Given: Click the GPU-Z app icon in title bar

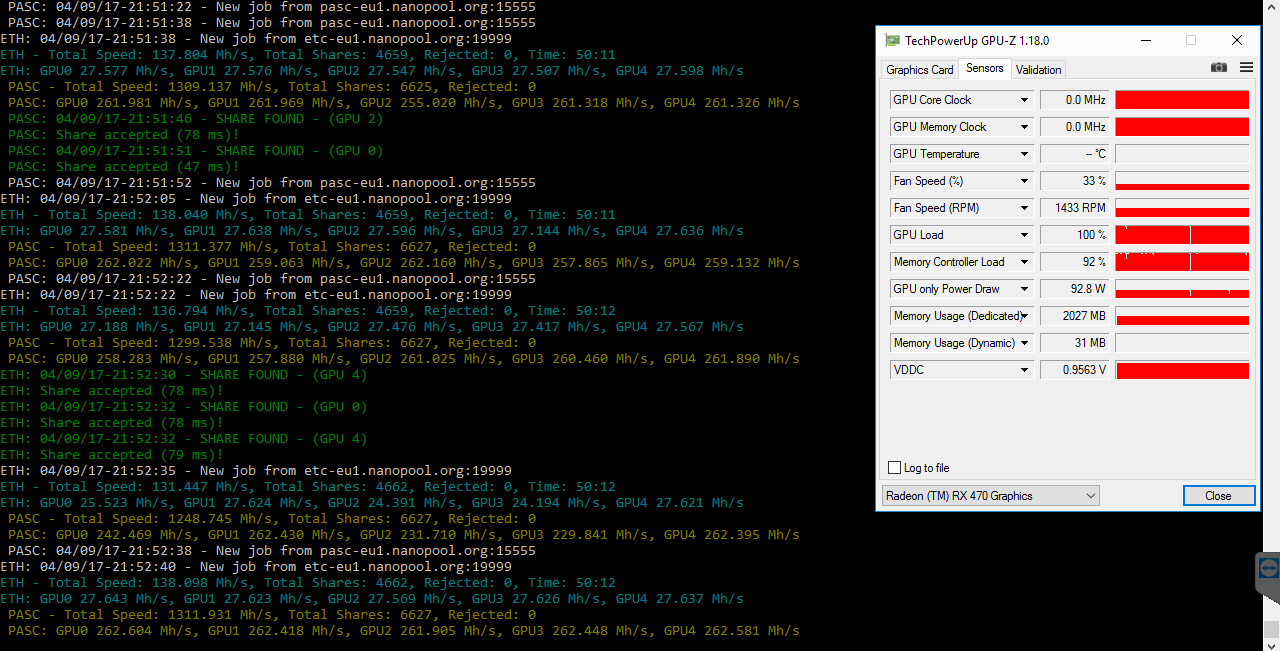Looking at the screenshot, I should point(892,41).
